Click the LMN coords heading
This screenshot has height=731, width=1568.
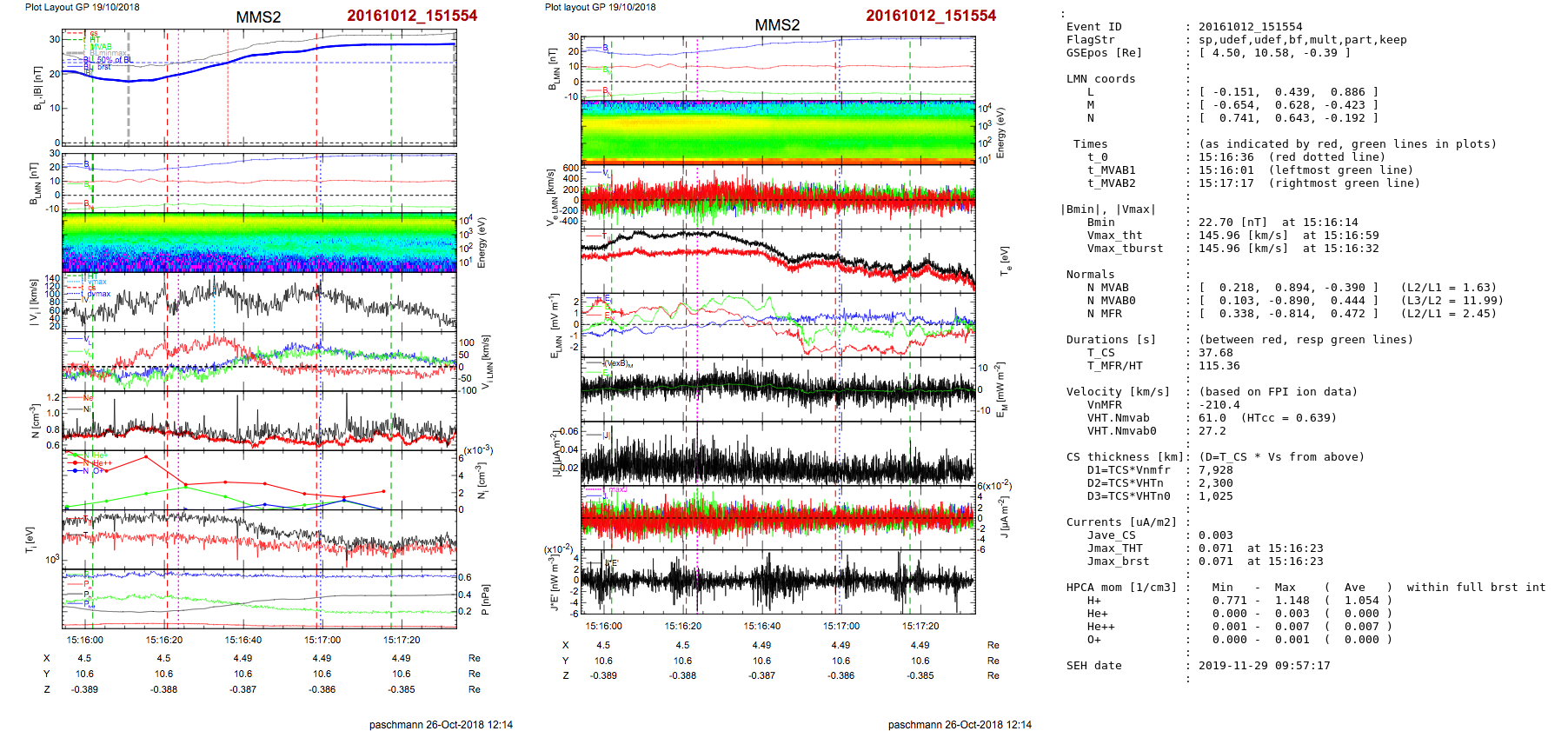pos(1100,79)
